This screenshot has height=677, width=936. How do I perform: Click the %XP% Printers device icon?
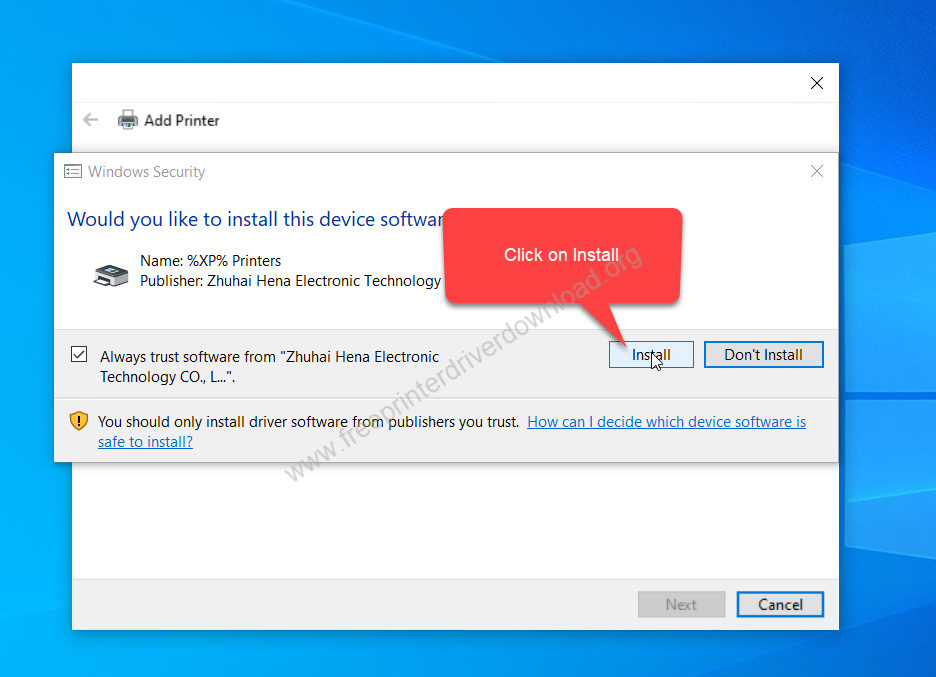coord(111,275)
